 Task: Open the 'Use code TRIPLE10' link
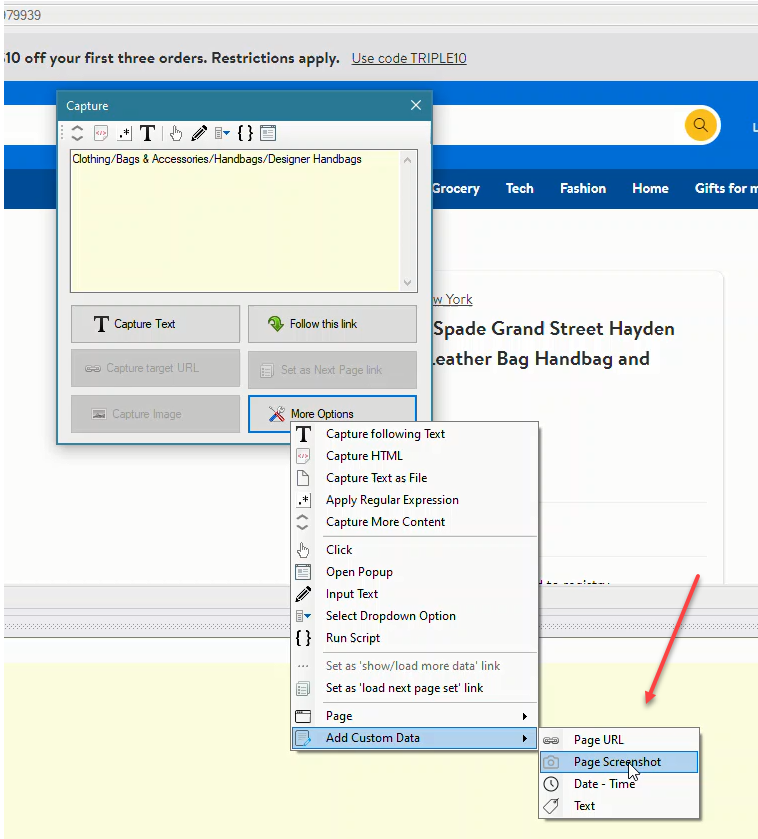(x=408, y=58)
